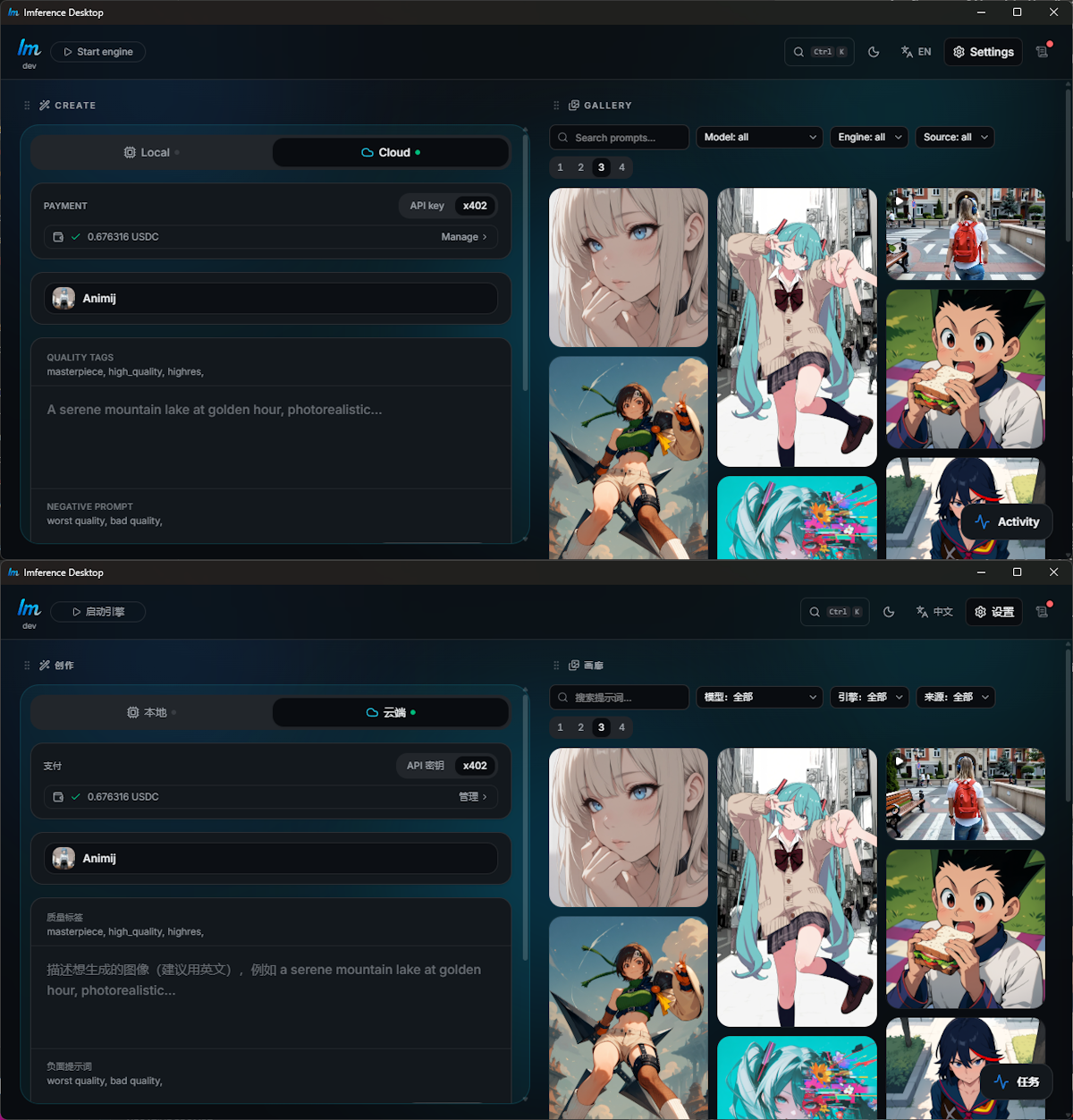Click wallet icon beside 0.676316 USDC, English window

click(x=58, y=237)
